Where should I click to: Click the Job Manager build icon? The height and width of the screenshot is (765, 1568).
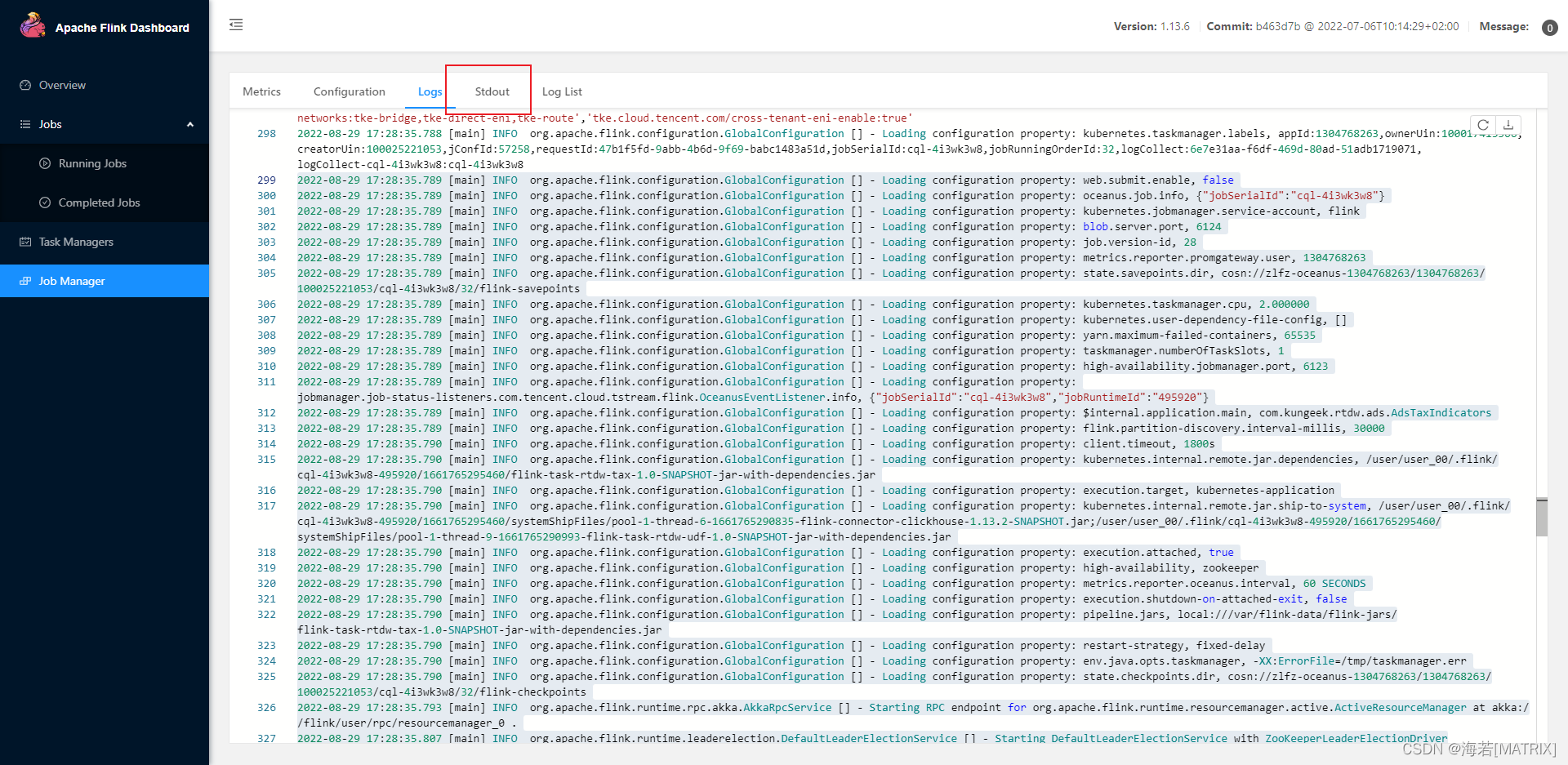25,281
